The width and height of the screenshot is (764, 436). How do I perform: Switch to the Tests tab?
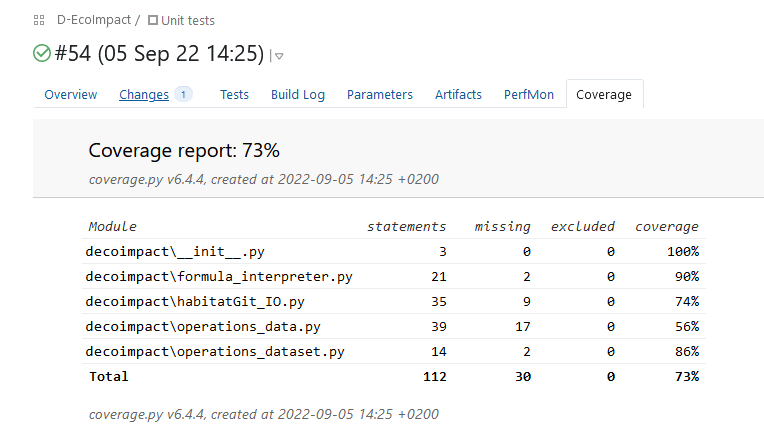click(234, 95)
